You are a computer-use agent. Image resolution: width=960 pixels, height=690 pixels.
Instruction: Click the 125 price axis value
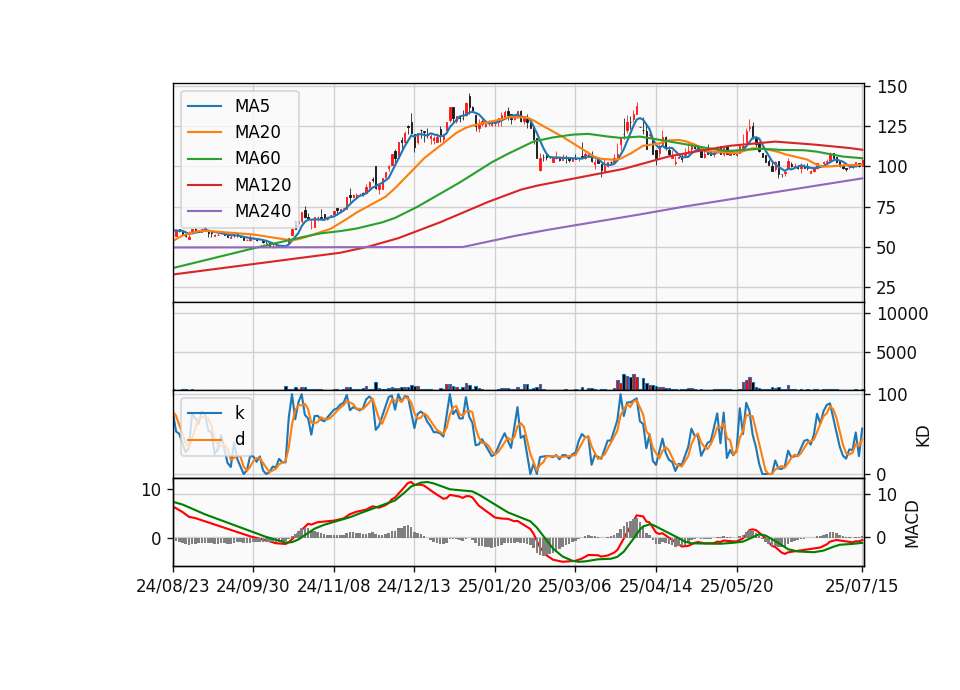pyautogui.click(x=892, y=127)
